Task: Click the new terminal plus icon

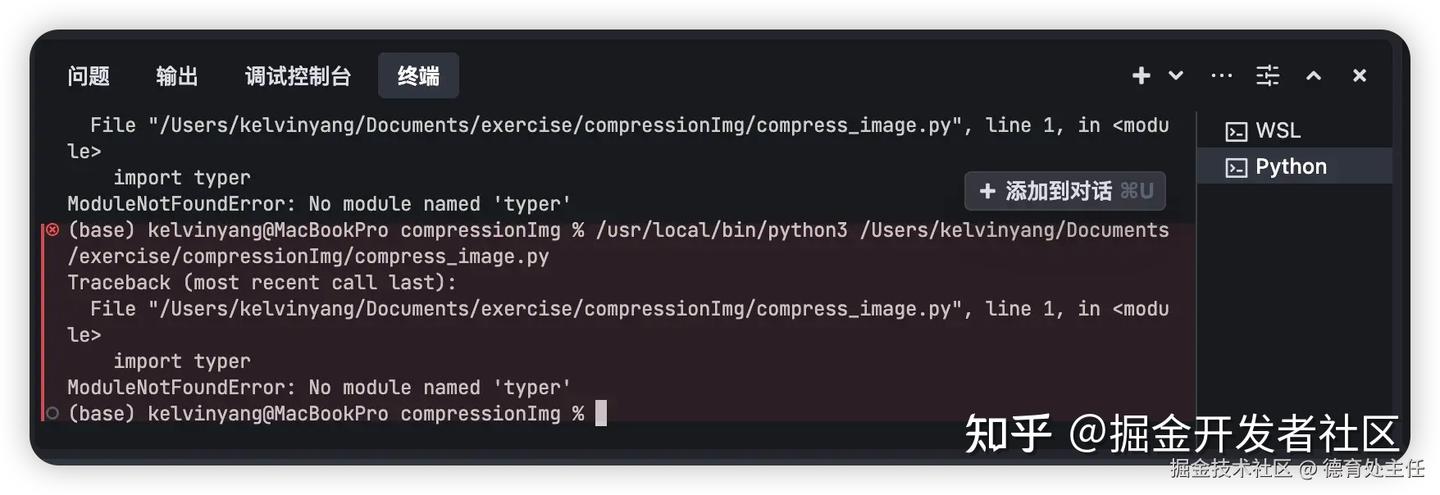Action: (x=1141, y=76)
